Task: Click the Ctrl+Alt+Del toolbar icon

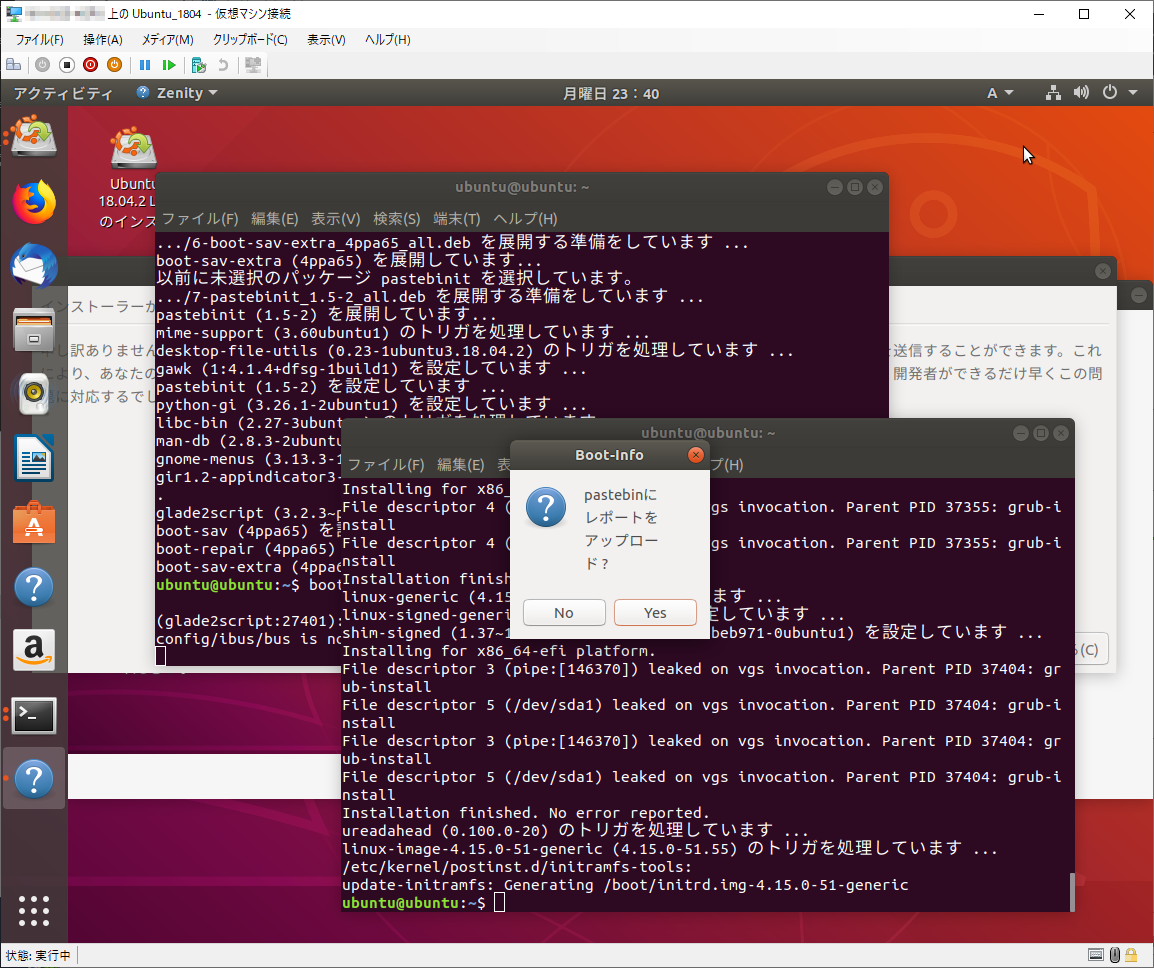Action: coord(13,65)
